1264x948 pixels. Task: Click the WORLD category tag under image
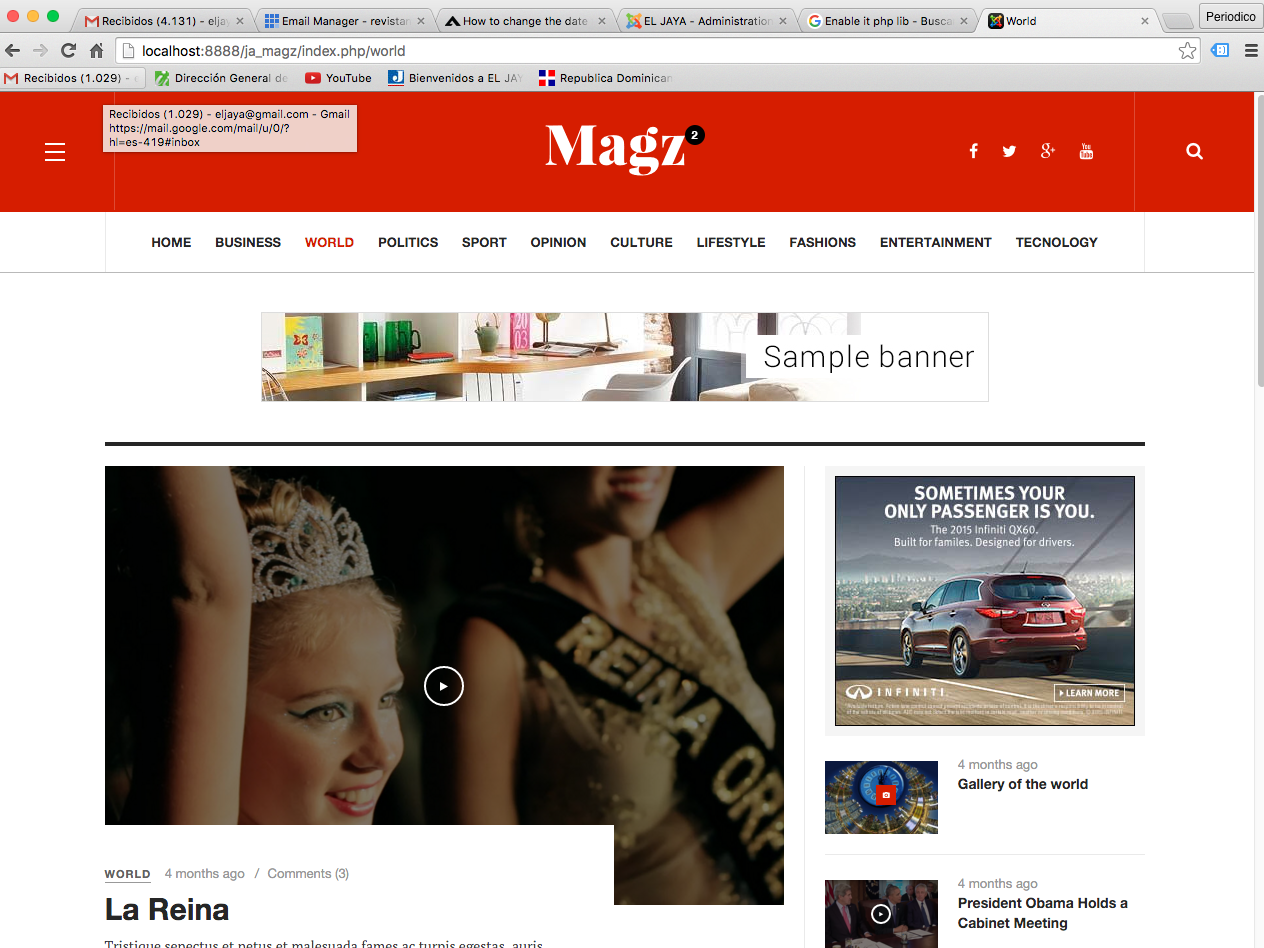pos(128,874)
